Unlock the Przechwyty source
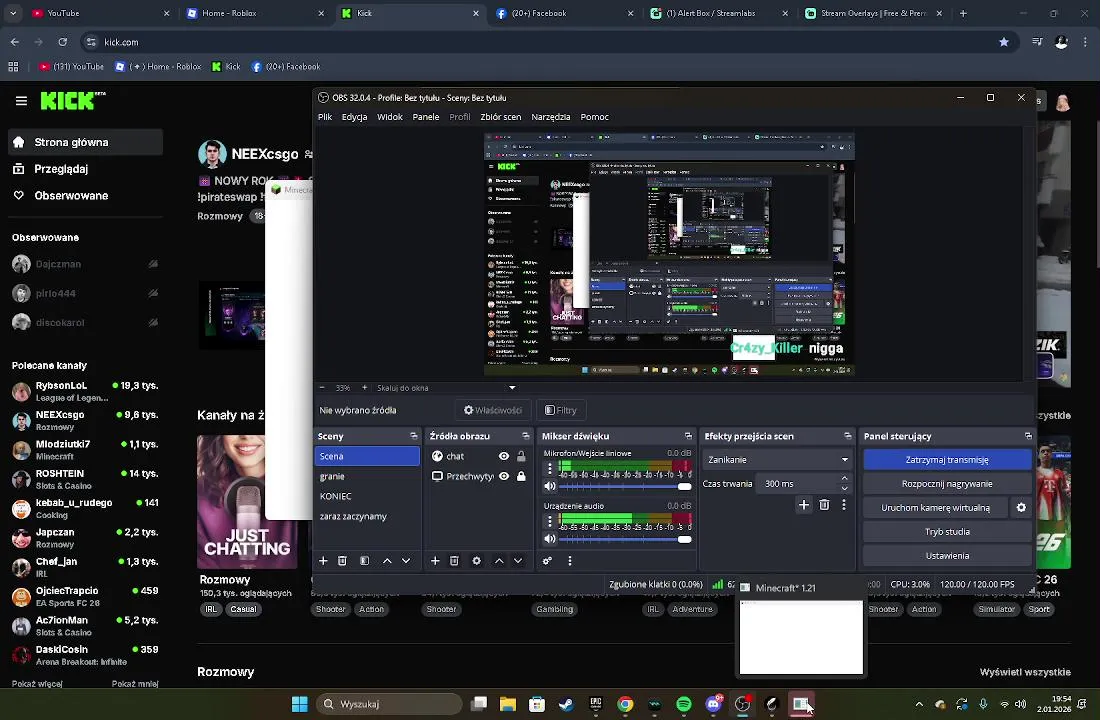 click(x=521, y=476)
